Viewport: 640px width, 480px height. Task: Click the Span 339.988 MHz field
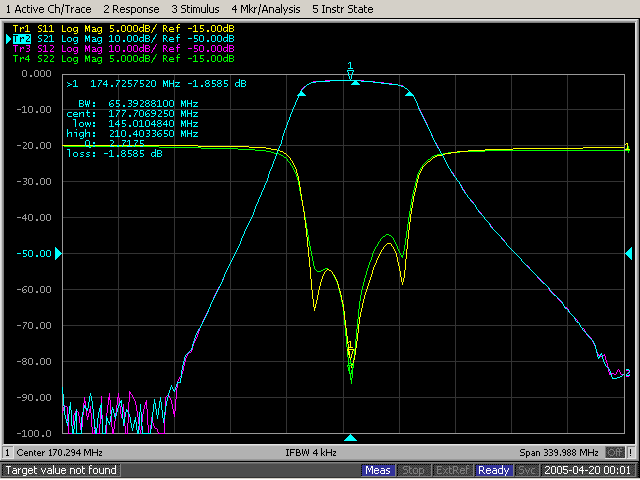click(558, 452)
